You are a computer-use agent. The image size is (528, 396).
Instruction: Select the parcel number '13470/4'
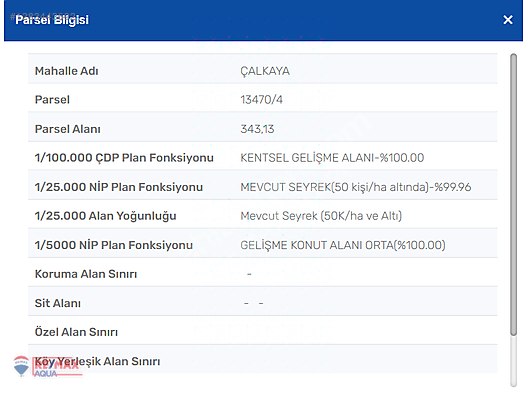click(x=262, y=100)
